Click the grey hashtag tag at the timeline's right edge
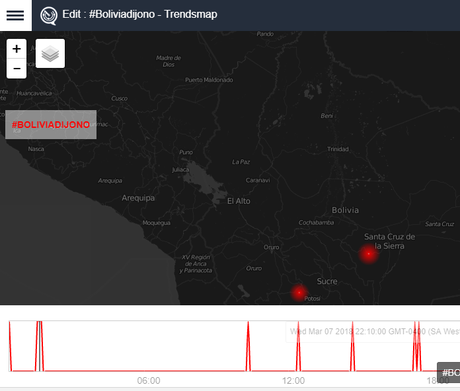Screen dimensions: 460x391 (x=449, y=372)
